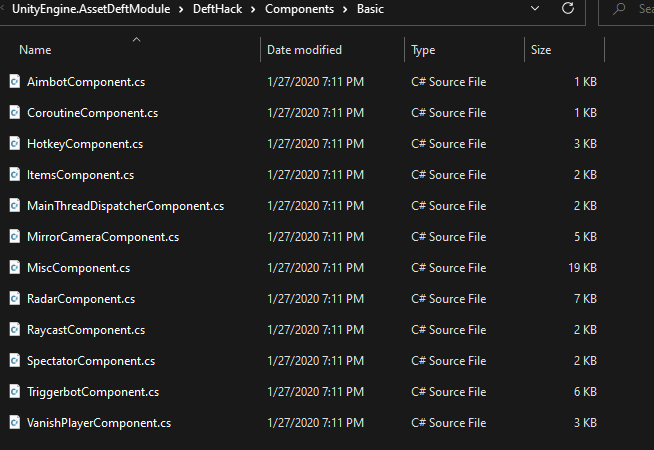Click the TriggerbotComponent.cs file icon

click(x=15, y=392)
